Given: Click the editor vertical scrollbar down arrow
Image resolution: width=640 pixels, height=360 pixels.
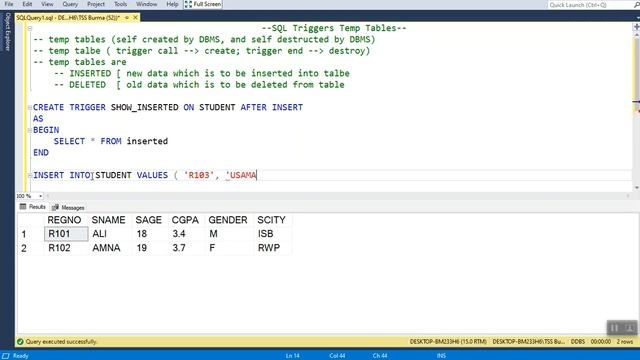Looking at the screenshot, I should 636,187.
